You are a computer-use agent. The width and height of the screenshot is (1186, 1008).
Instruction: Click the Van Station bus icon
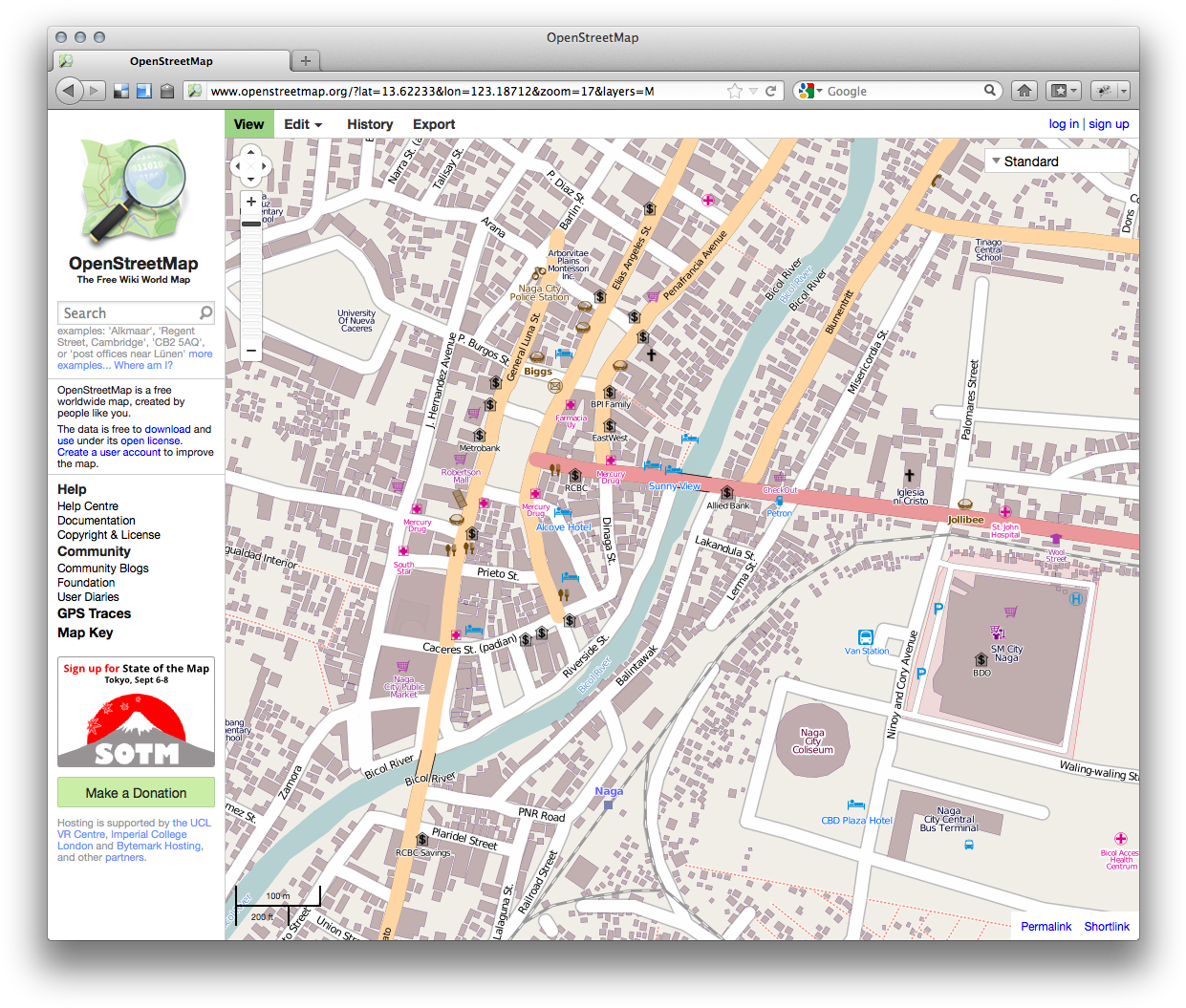click(866, 637)
